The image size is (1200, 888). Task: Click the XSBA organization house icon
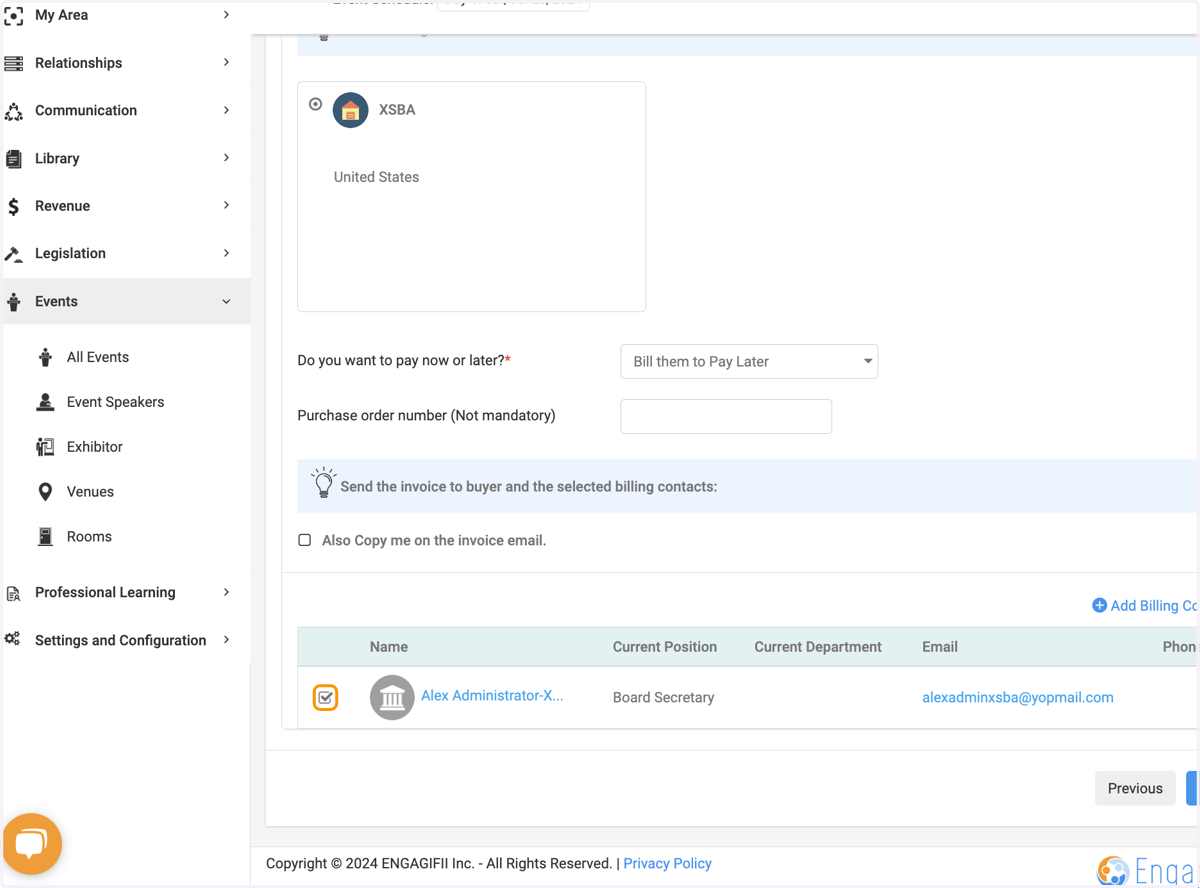point(351,110)
